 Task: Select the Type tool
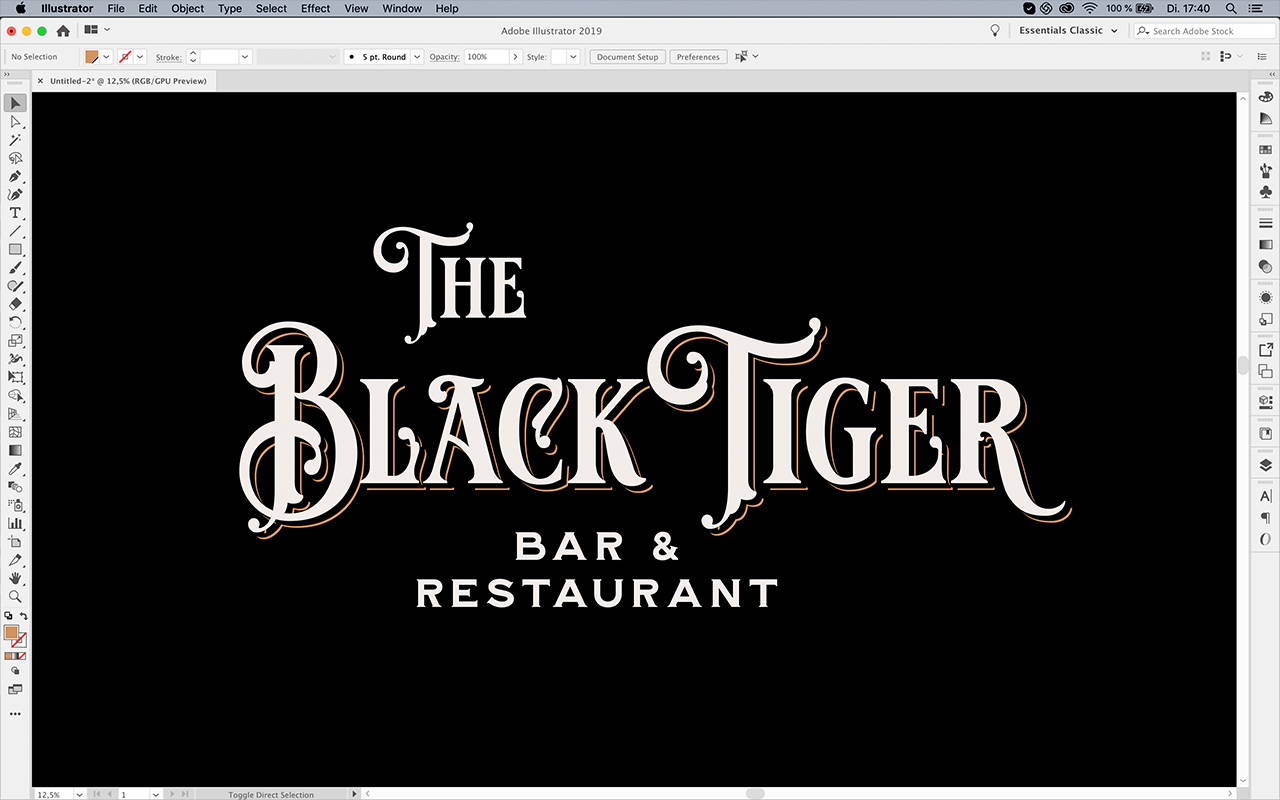click(15, 213)
